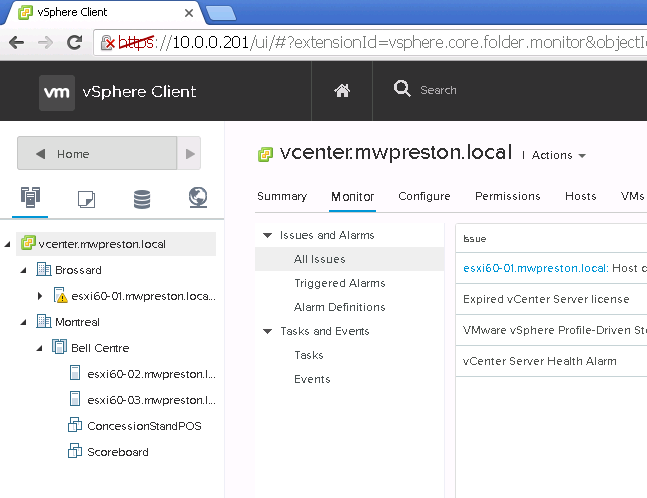Viewport: 647px width, 498px height.
Task: Click vCenter icon beside page title
Action: (265, 155)
